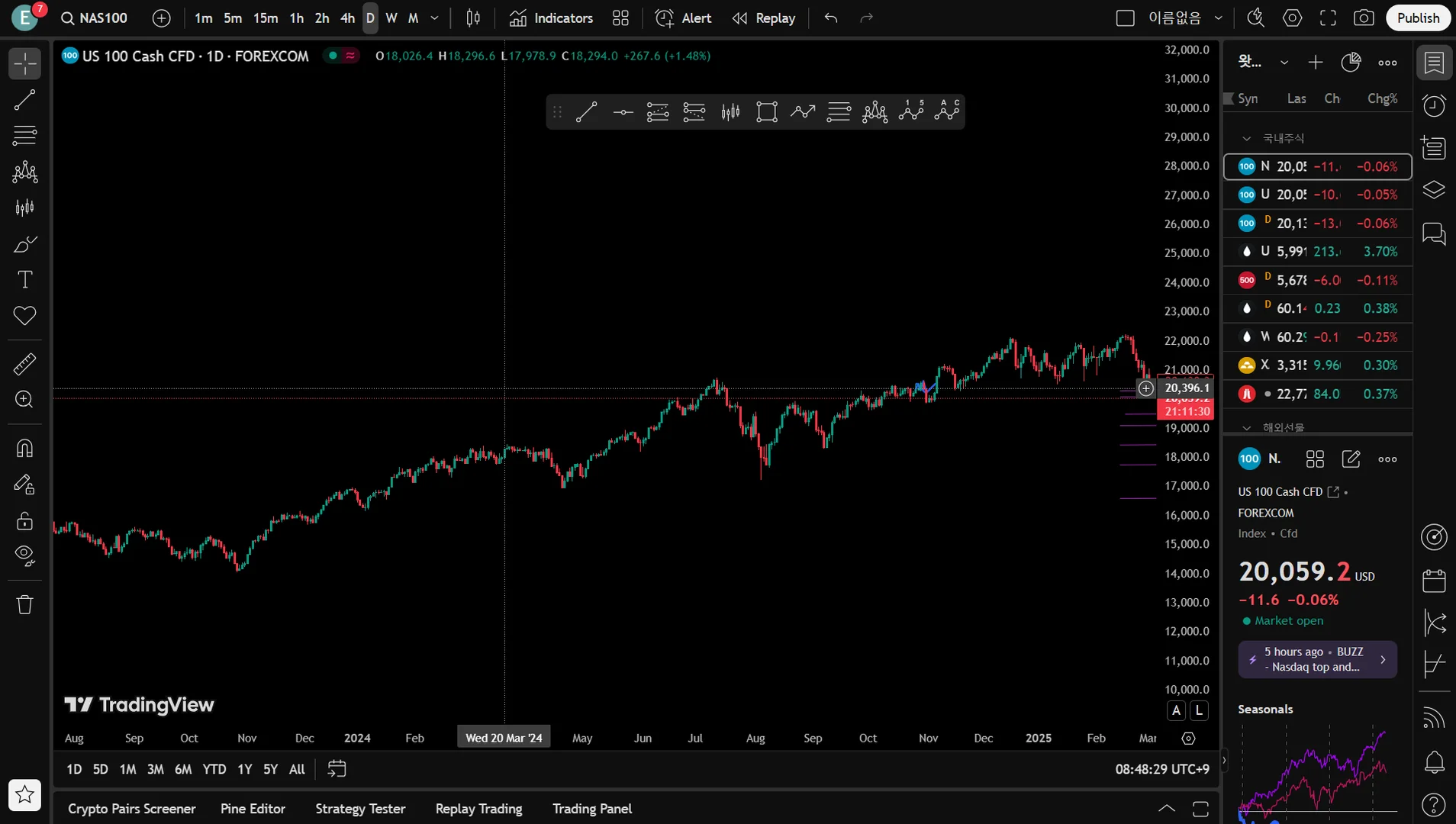
Task: Open notifications bell panel
Action: click(1435, 761)
